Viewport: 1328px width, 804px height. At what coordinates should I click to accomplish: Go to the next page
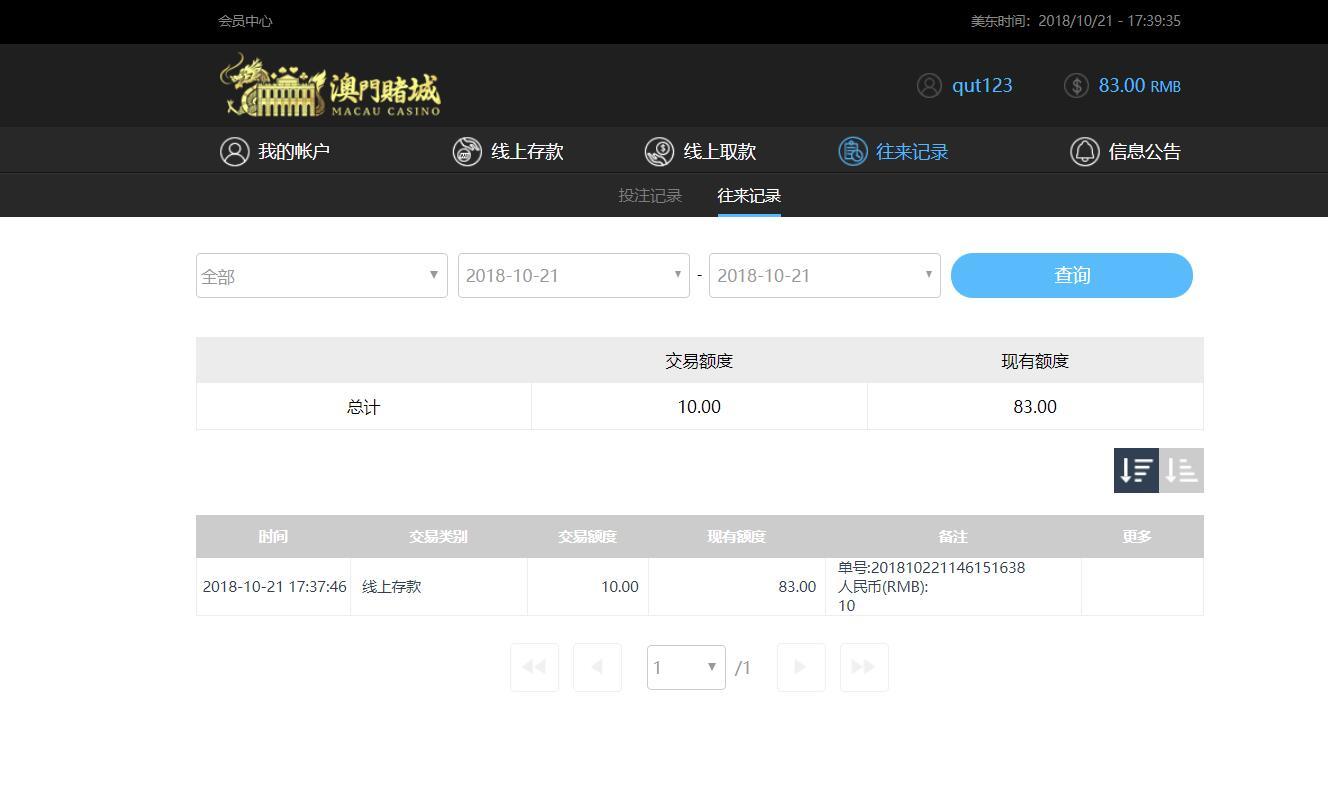801,667
